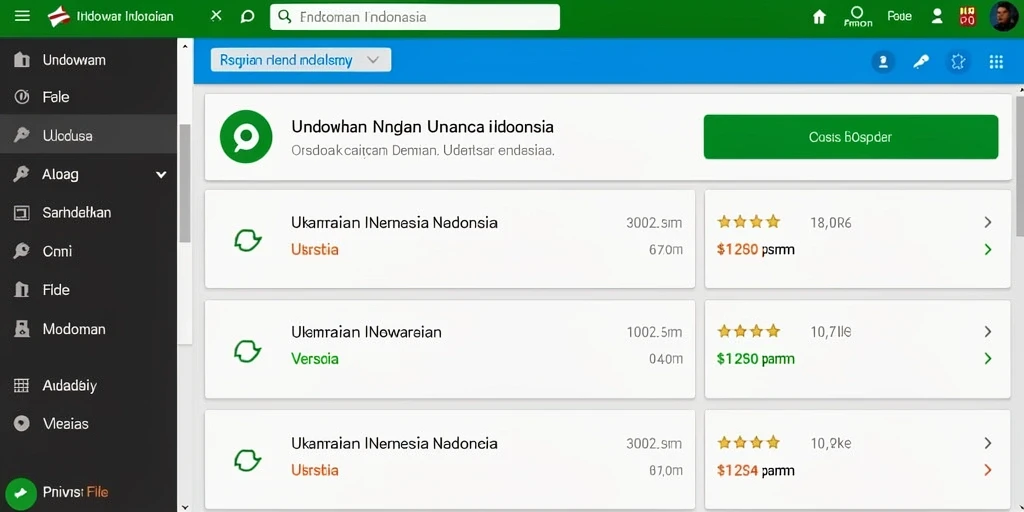Click the green Pnivist File circle button
The width and height of the screenshot is (1024, 512).
pyautogui.click(x=20, y=494)
